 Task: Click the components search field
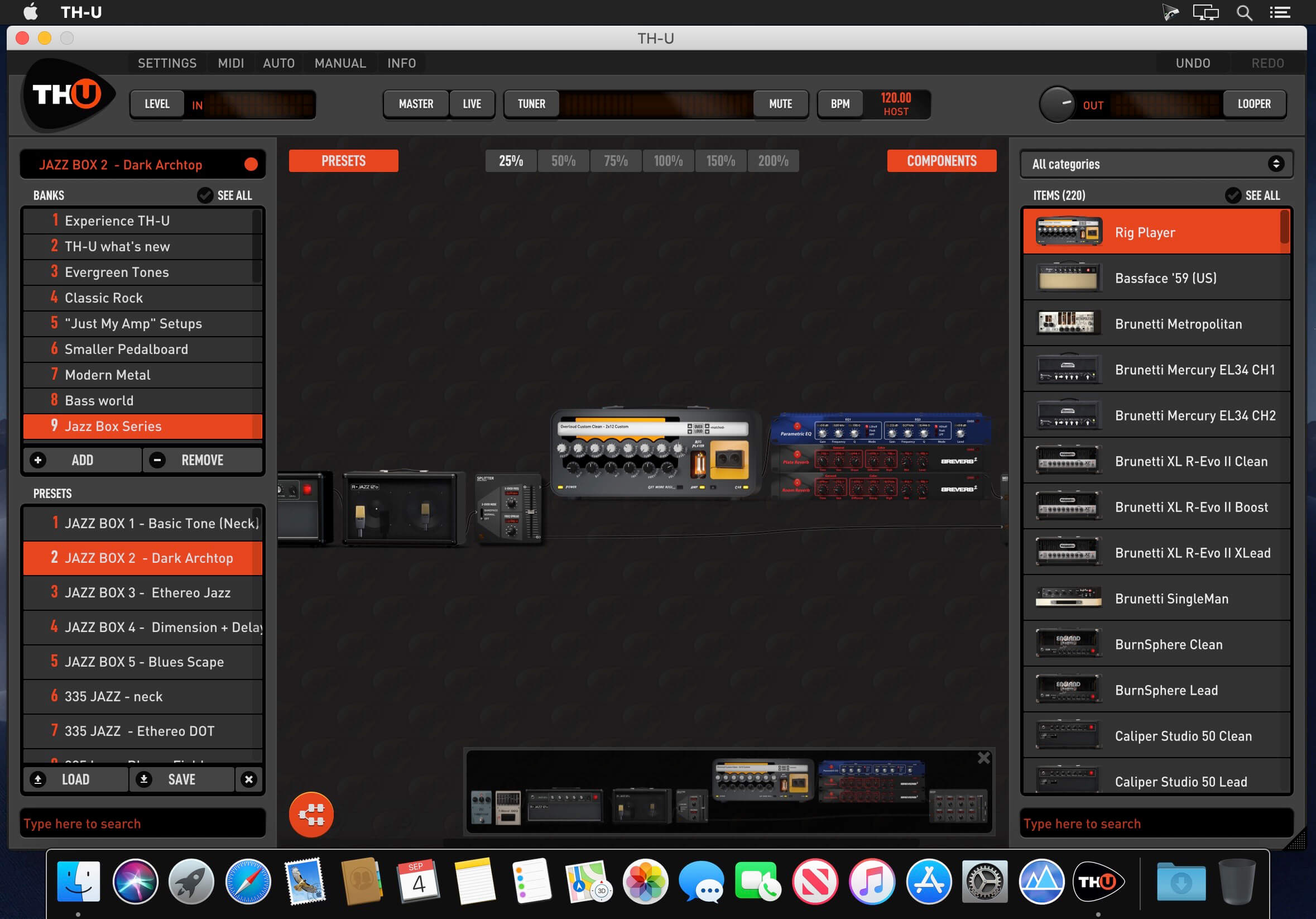click(x=1156, y=824)
